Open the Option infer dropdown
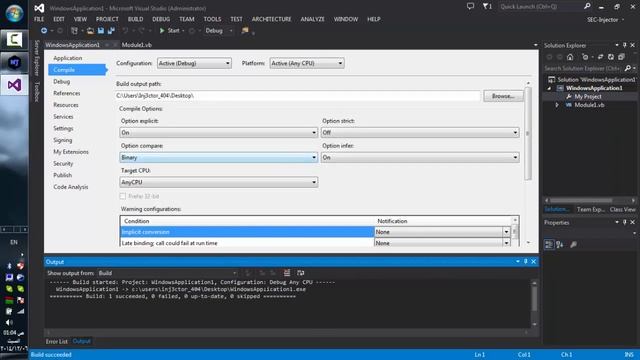Image resolution: width=640 pixels, height=360 pixels. pos(420,158)
